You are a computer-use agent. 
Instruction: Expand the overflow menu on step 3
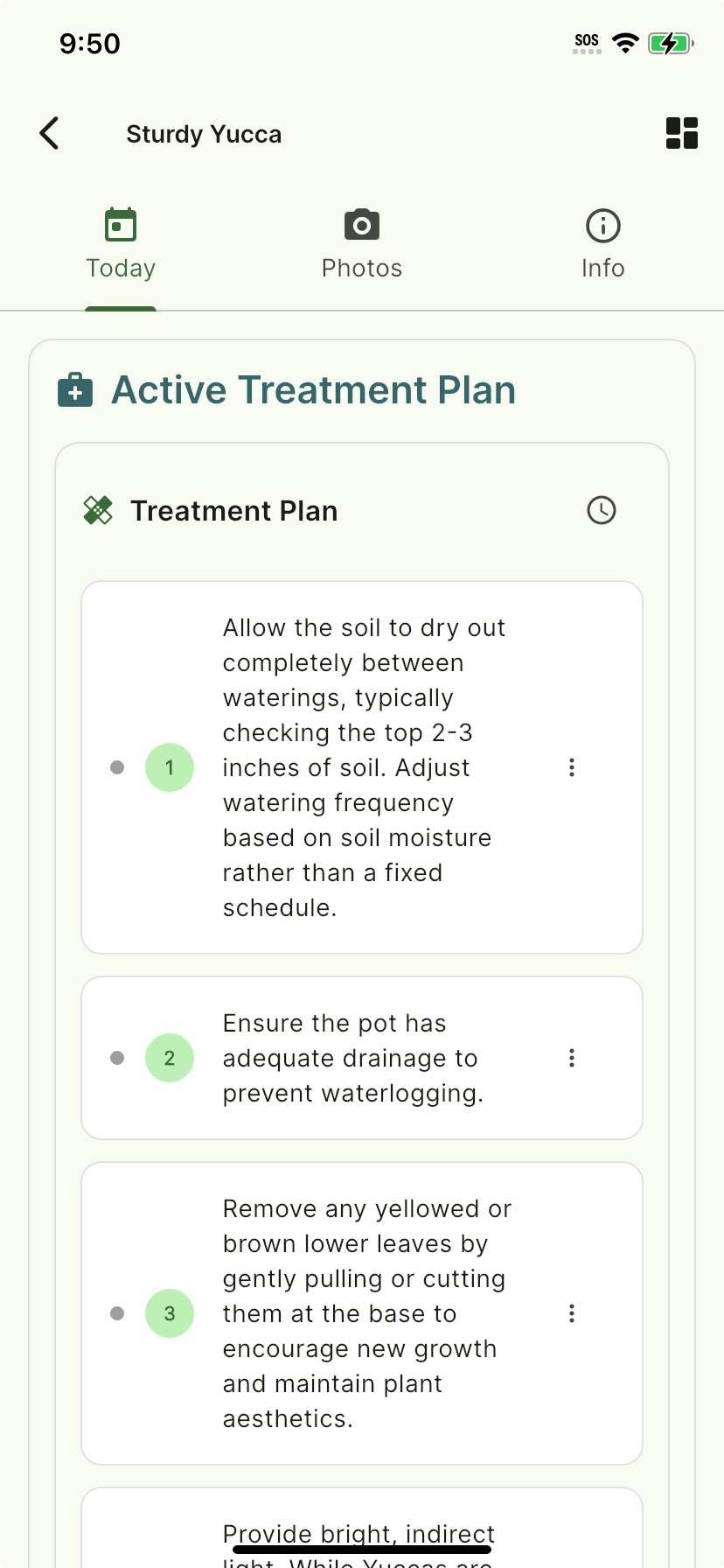pyautogui.click(x=572, y=1313)
